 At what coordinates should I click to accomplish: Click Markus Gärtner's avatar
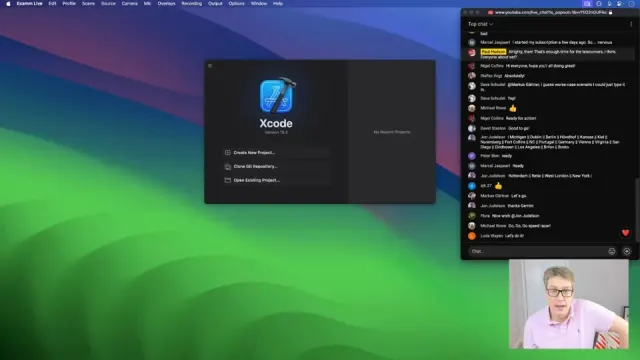click(x=472, y=196)
